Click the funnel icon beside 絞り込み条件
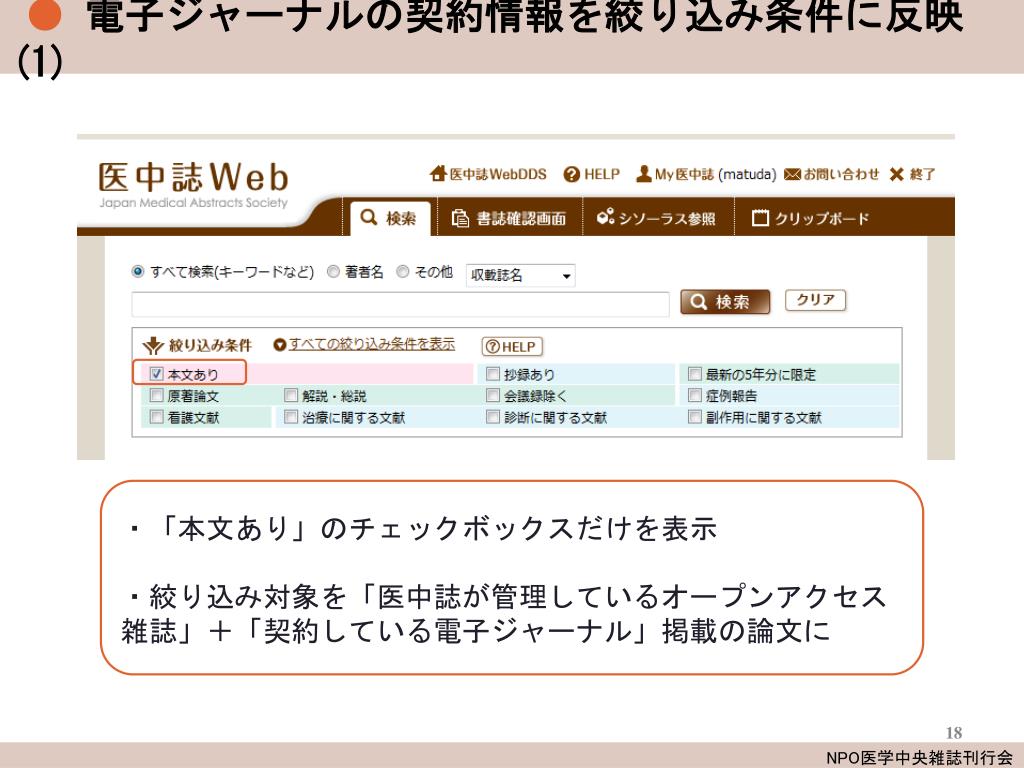1024x768 pixels. click(153, 345)
